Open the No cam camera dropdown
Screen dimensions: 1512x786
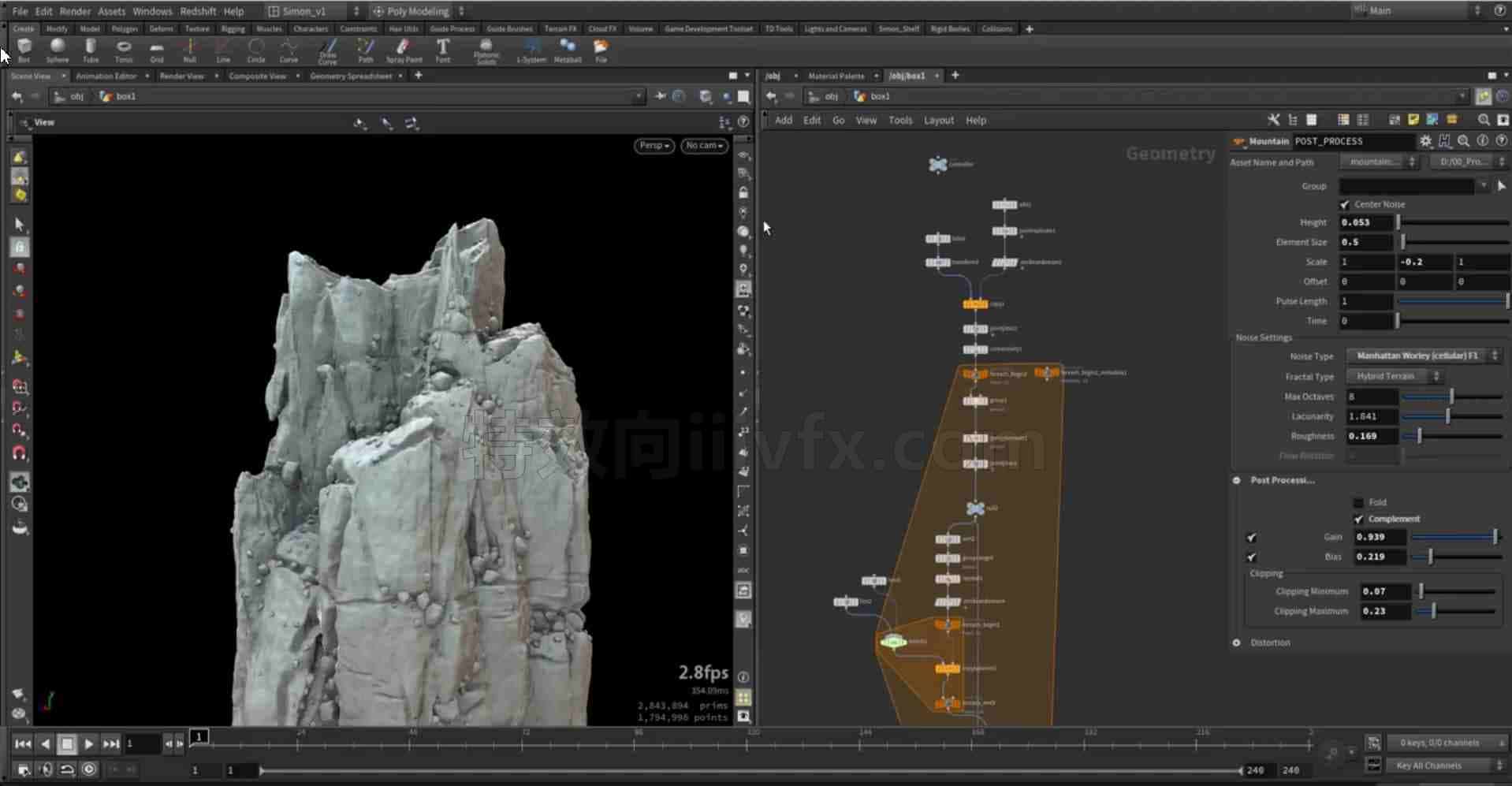[704, 146]
